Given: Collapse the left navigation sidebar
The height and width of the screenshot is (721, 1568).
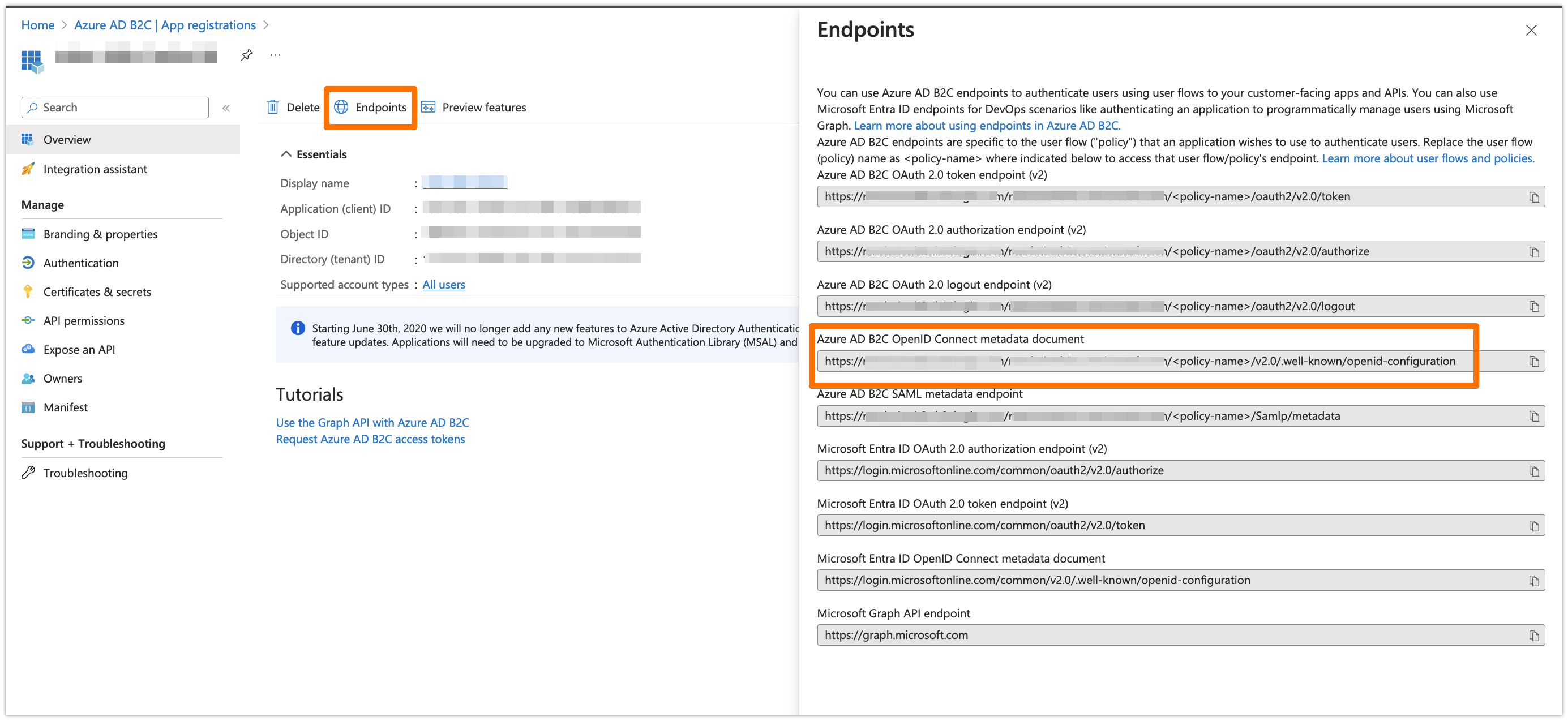Looking at the screenshot, I should click(x=226, y=108).
